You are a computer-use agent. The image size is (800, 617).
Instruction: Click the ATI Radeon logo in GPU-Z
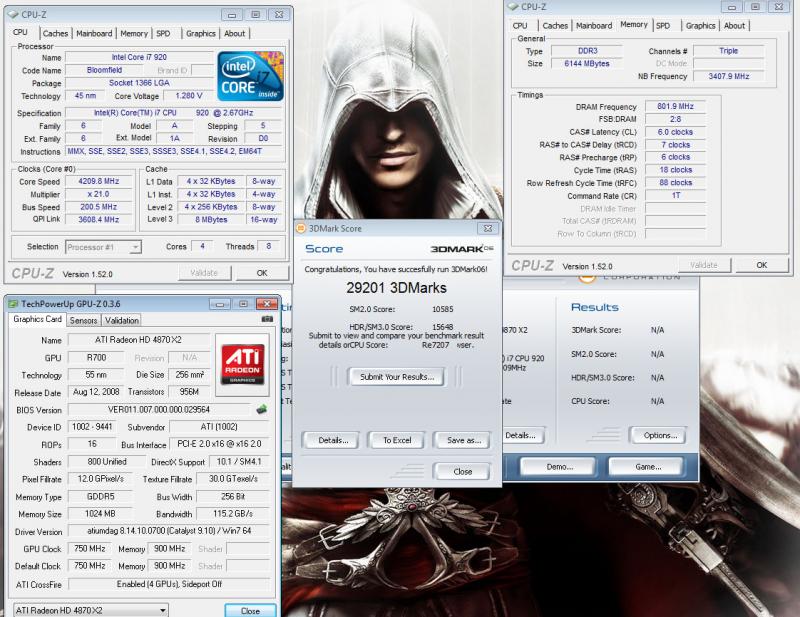(x=242, y=364)
